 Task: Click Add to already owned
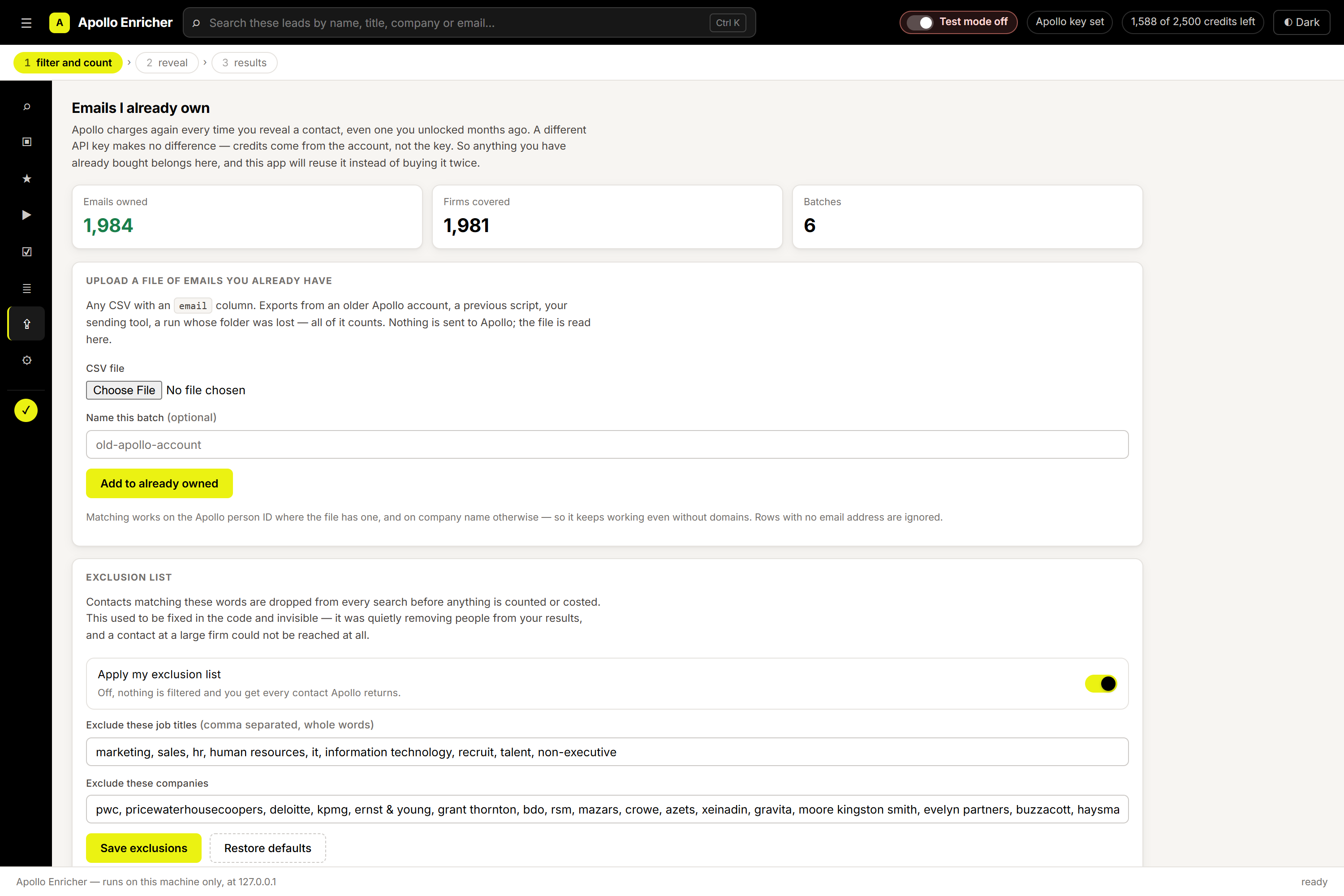pyautogui.click(x=159, y=483)
